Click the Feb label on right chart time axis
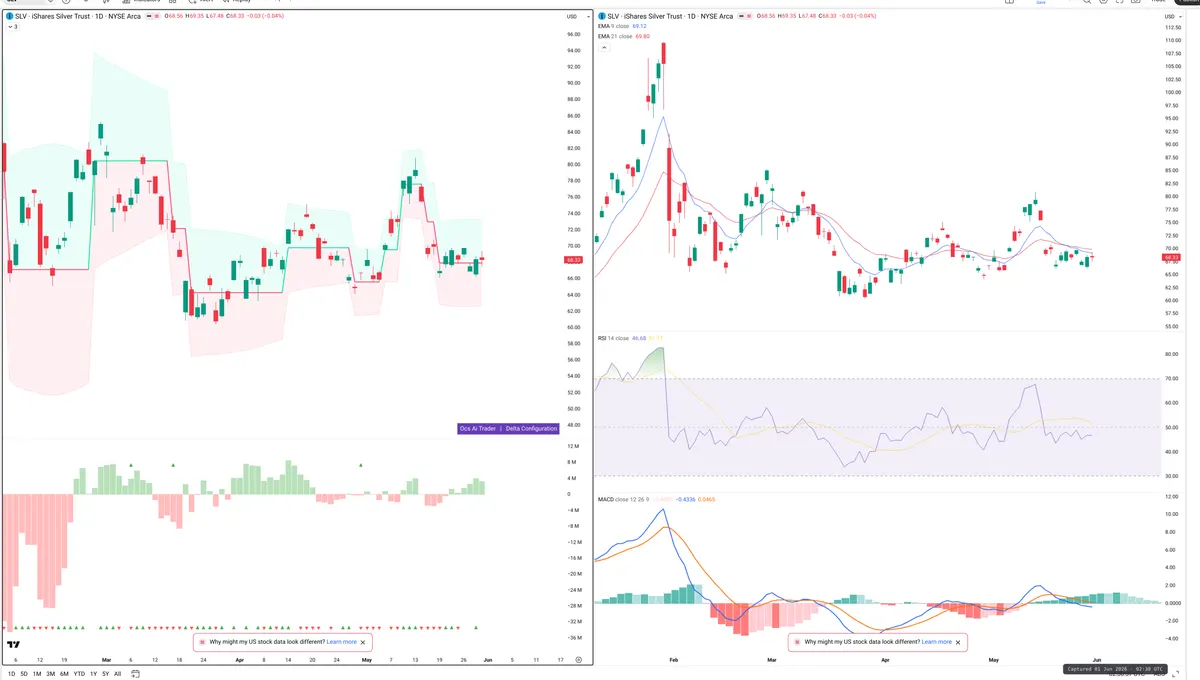This screenshot has width=1200, height=680. coord(673,661)
